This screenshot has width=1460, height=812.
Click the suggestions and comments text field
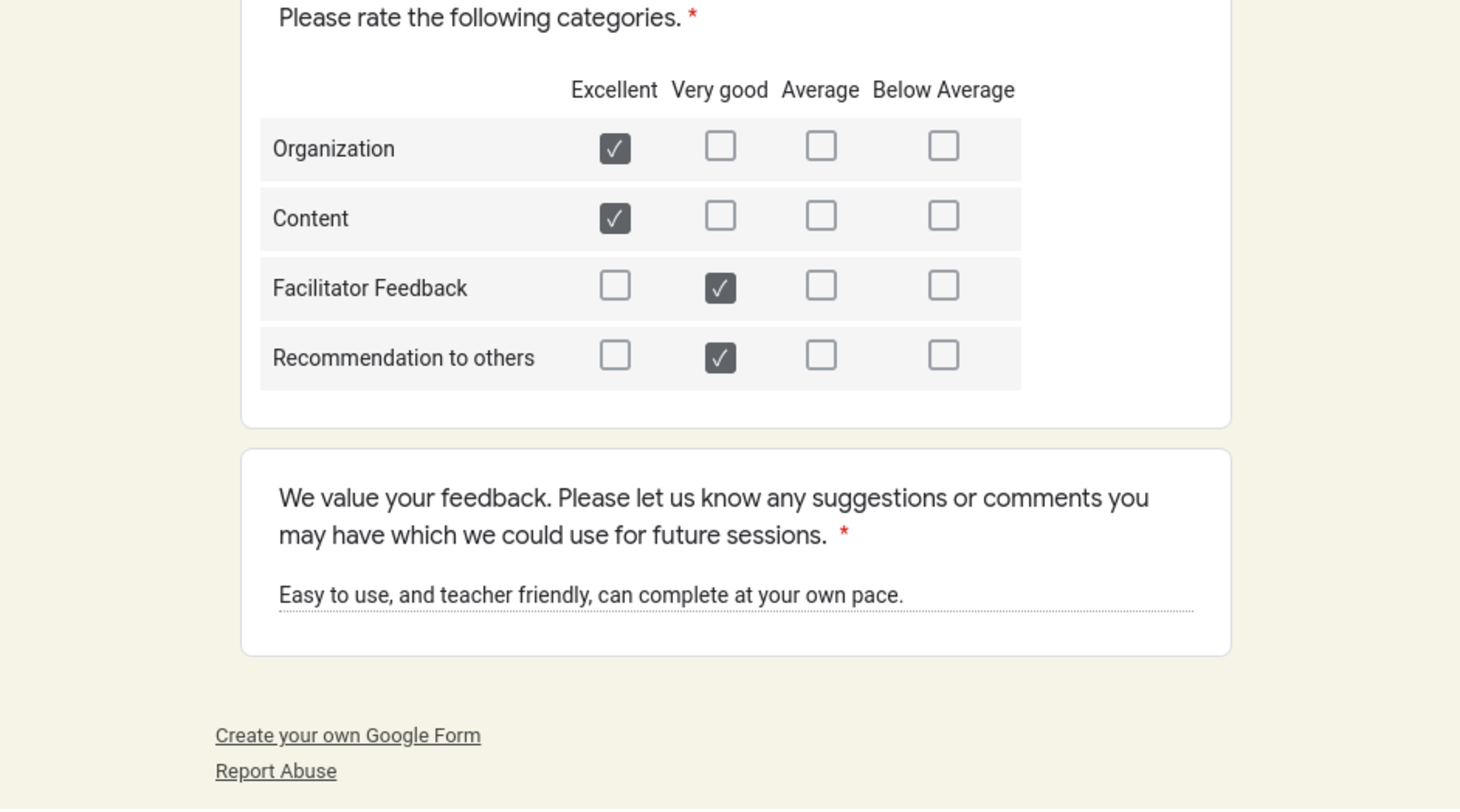[x=735, y=595]
